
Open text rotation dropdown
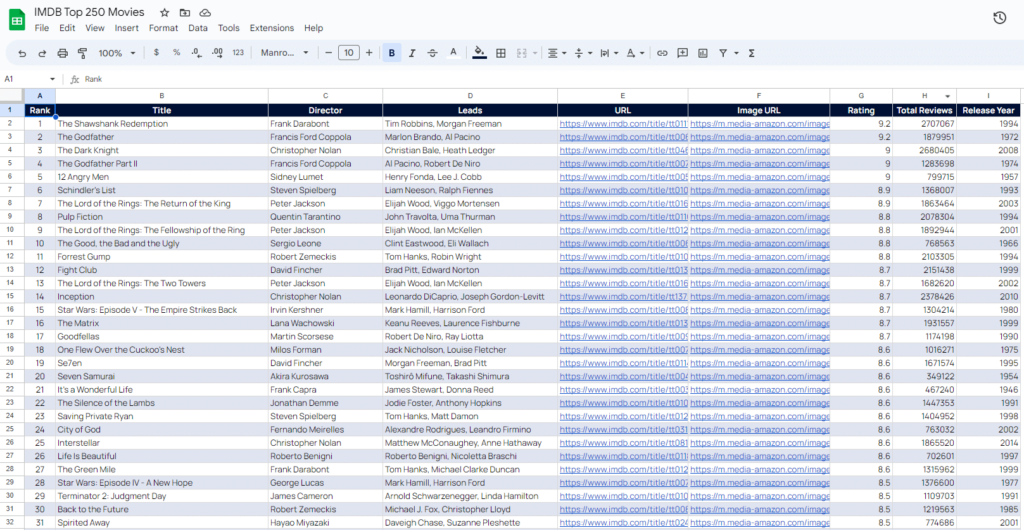click(635, 53)
